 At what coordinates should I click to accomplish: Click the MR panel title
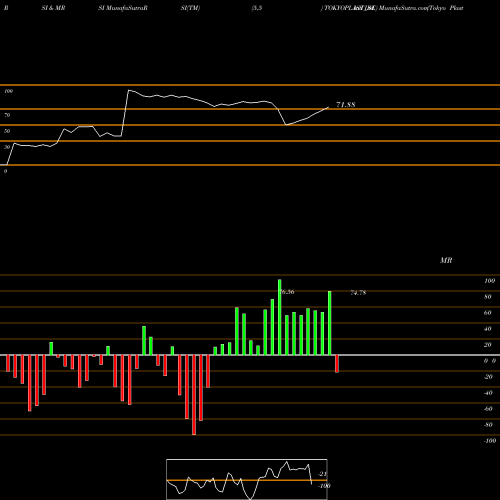(x=446, y=260)
